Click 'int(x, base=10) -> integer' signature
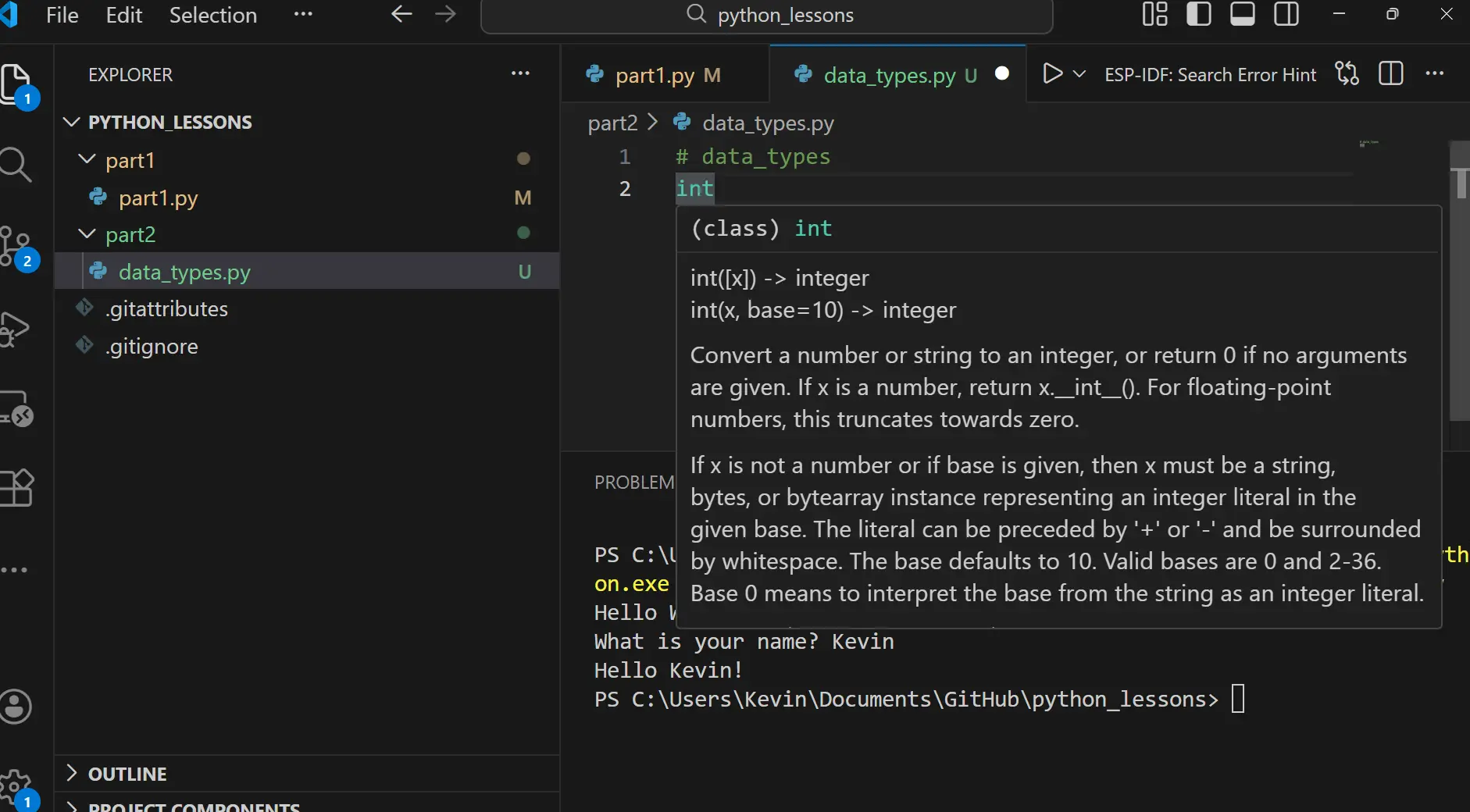The image size is (1470, 812). coord(823,311)
